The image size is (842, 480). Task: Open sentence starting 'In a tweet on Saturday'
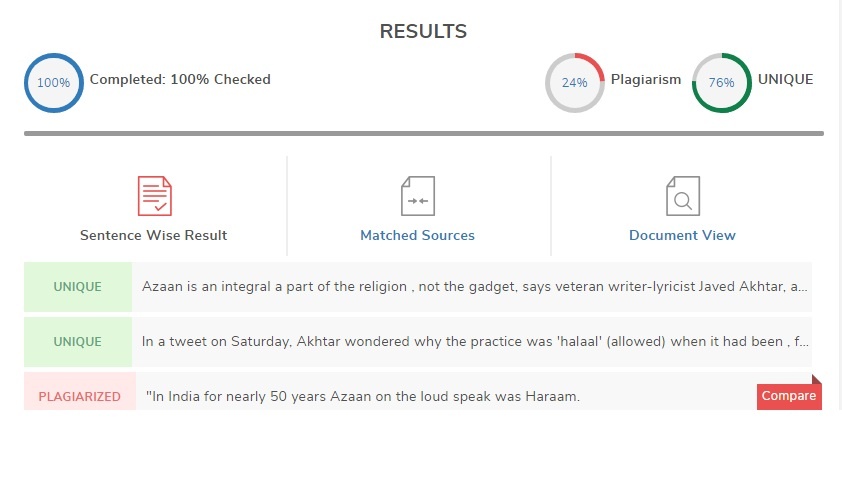point(475,341)
